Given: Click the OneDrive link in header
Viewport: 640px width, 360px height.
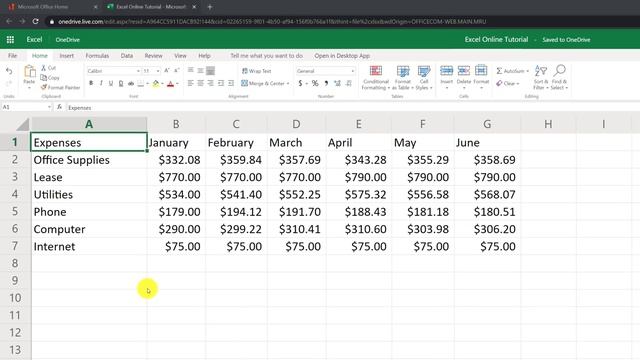Looking at the screenshot, I should 68,40.
